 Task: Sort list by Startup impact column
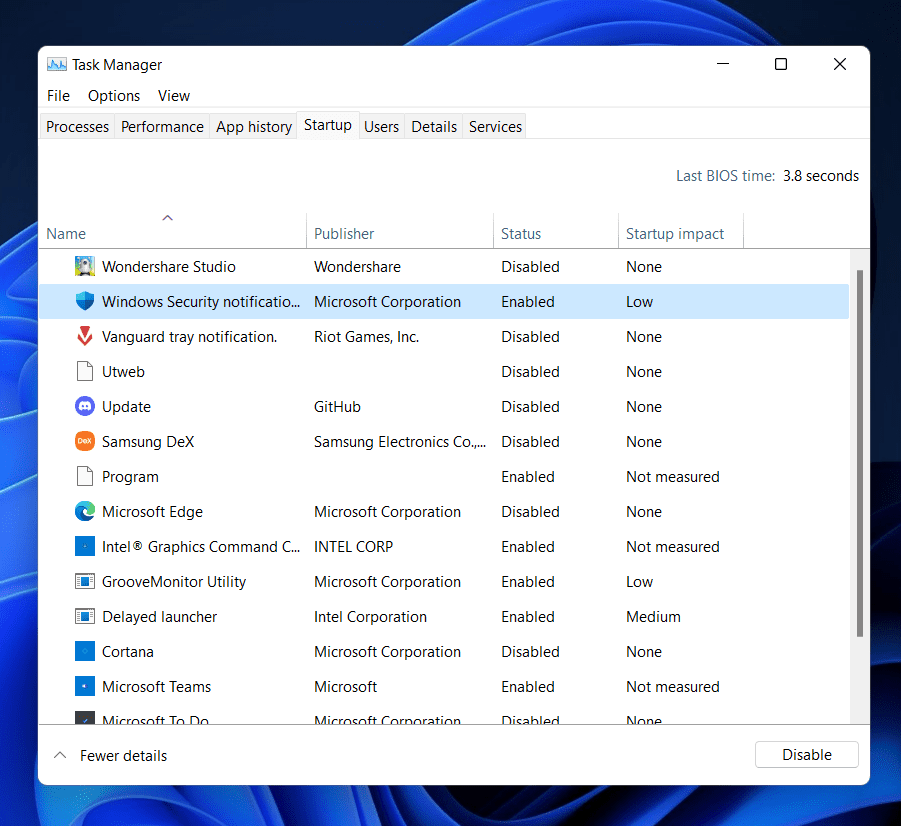click(675, 234)
